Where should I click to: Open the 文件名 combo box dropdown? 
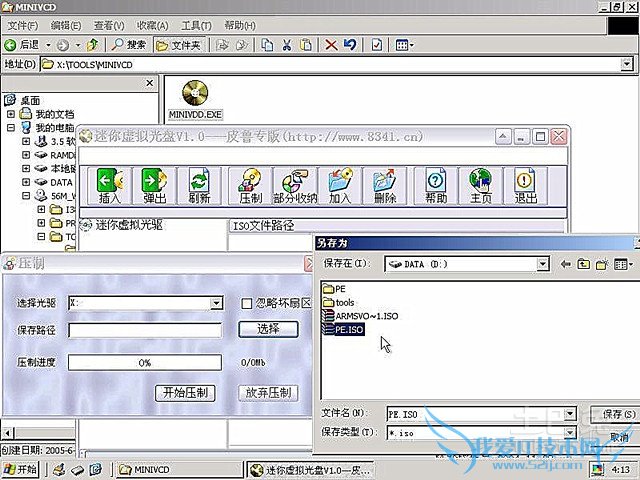click(570, 414)
